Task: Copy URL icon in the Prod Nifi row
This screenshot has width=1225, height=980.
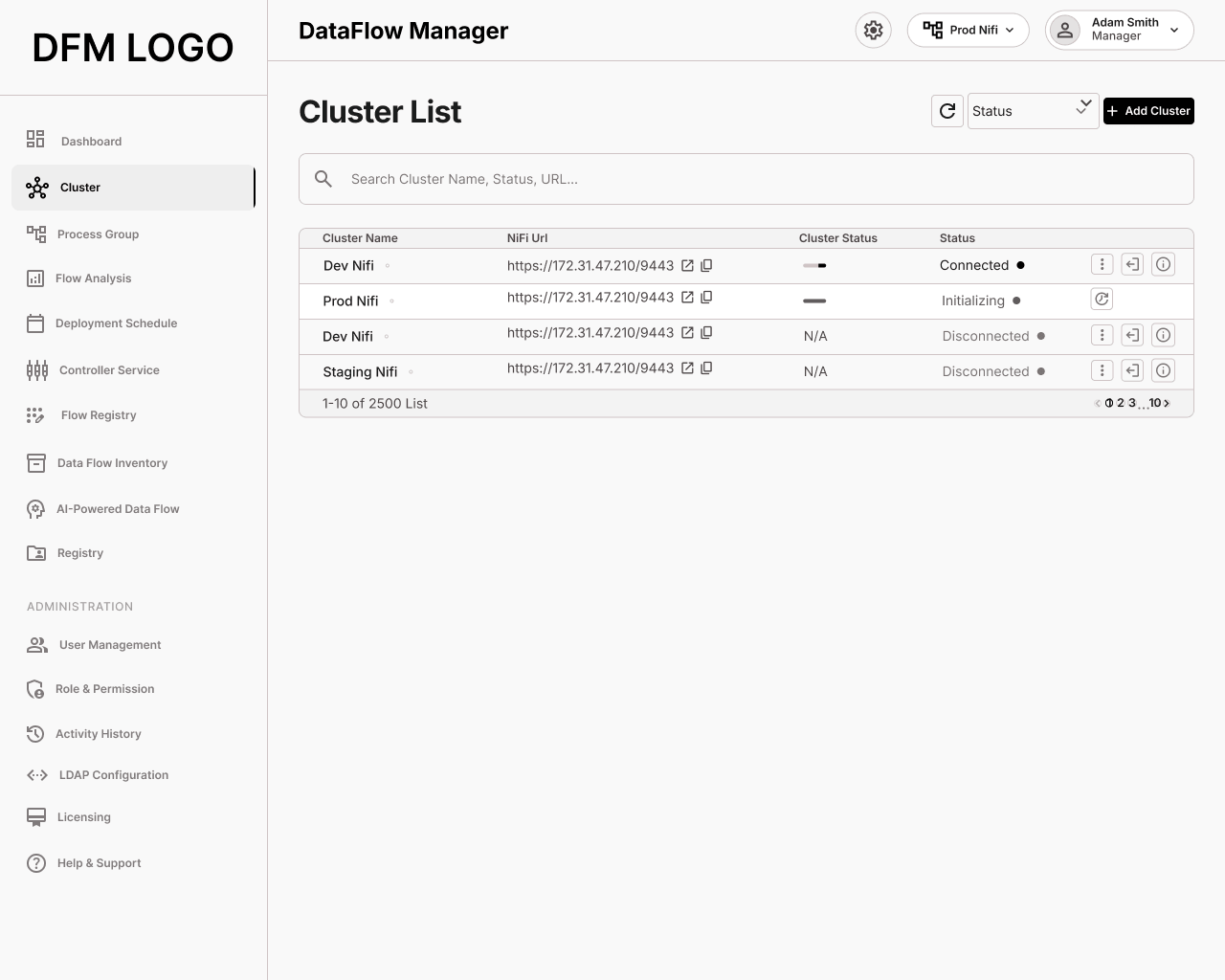Action: [706, 298]
